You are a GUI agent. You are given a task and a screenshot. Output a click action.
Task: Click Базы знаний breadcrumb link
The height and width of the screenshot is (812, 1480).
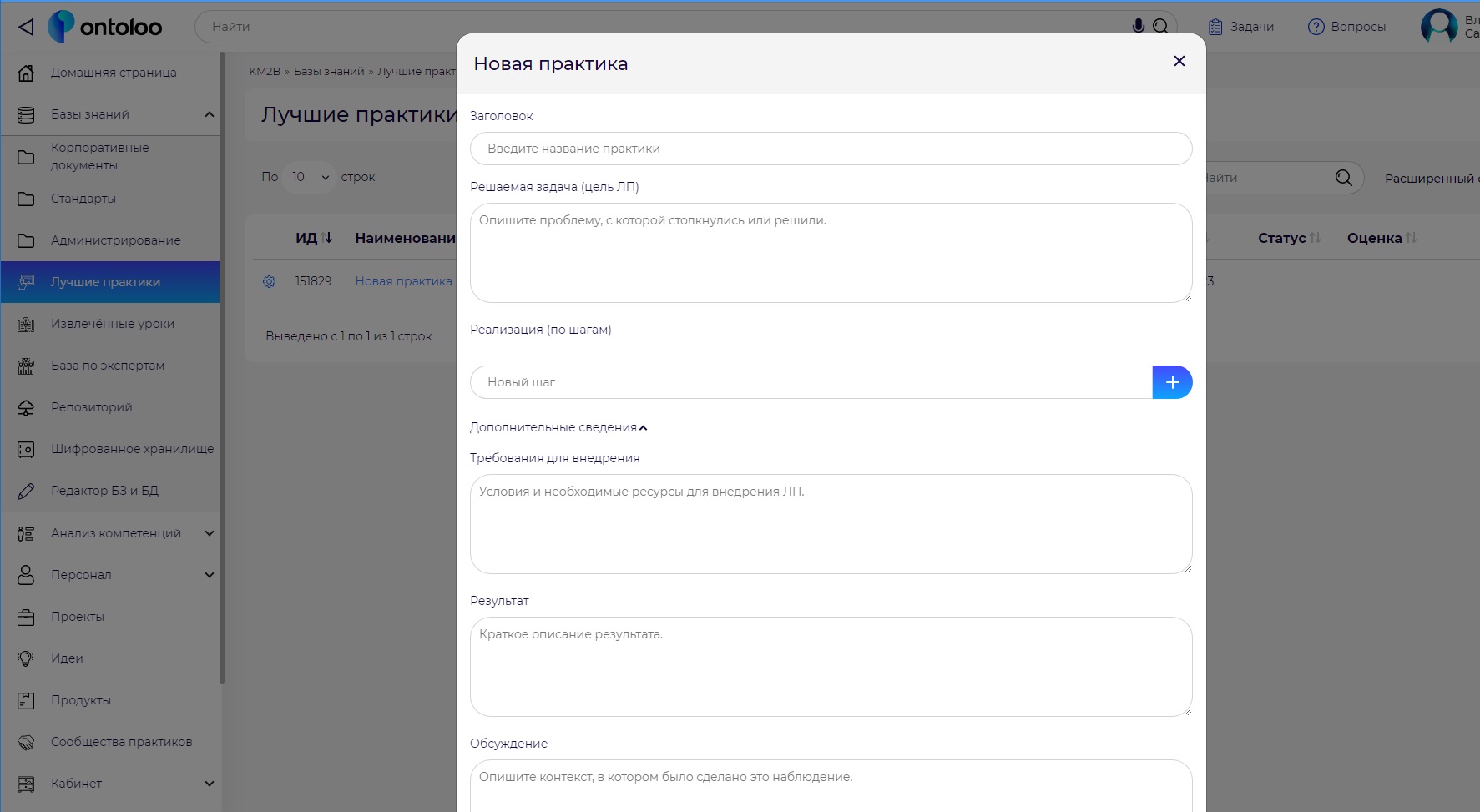(x=329, y=71)
